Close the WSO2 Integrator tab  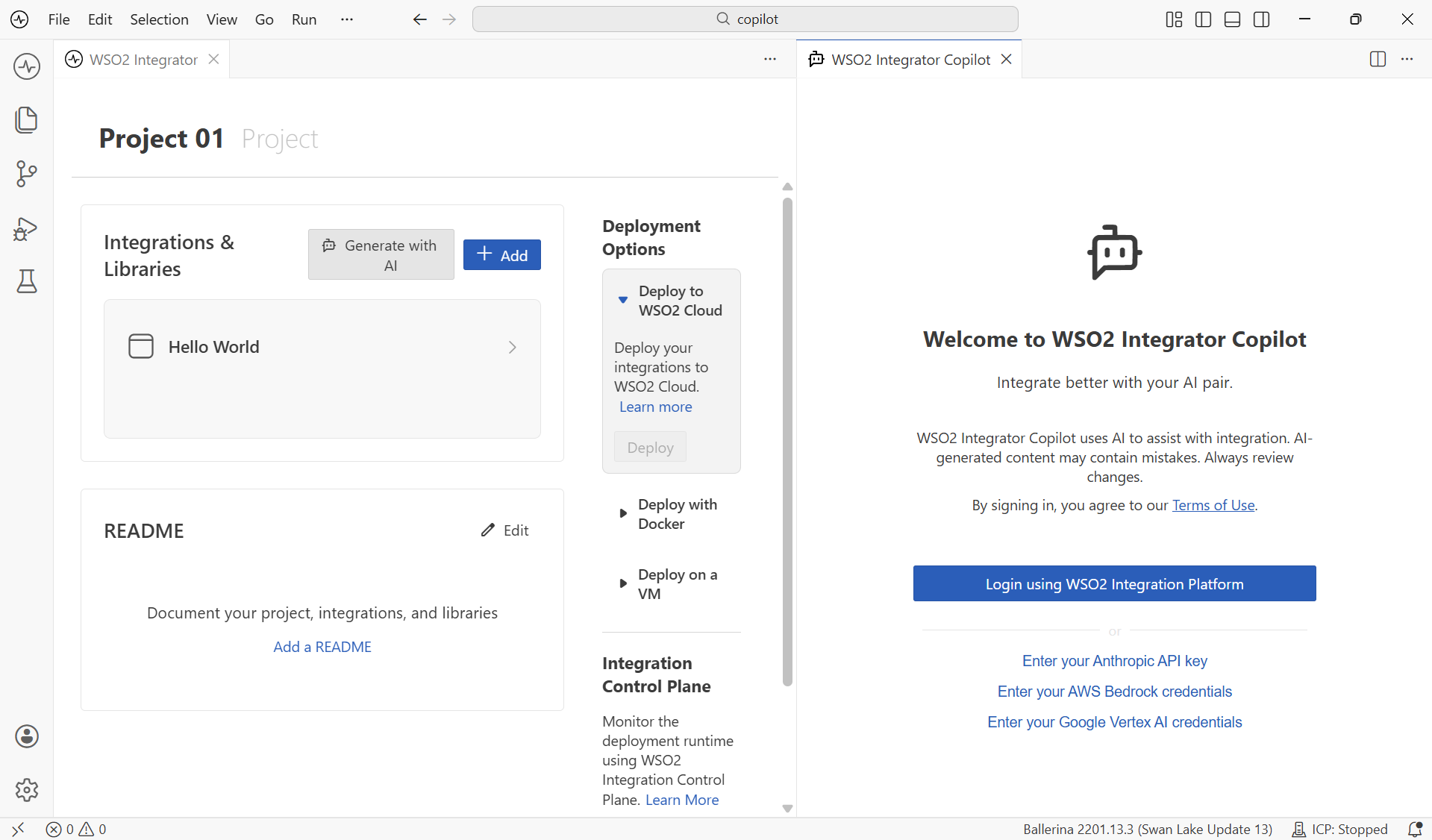point(213,59)
